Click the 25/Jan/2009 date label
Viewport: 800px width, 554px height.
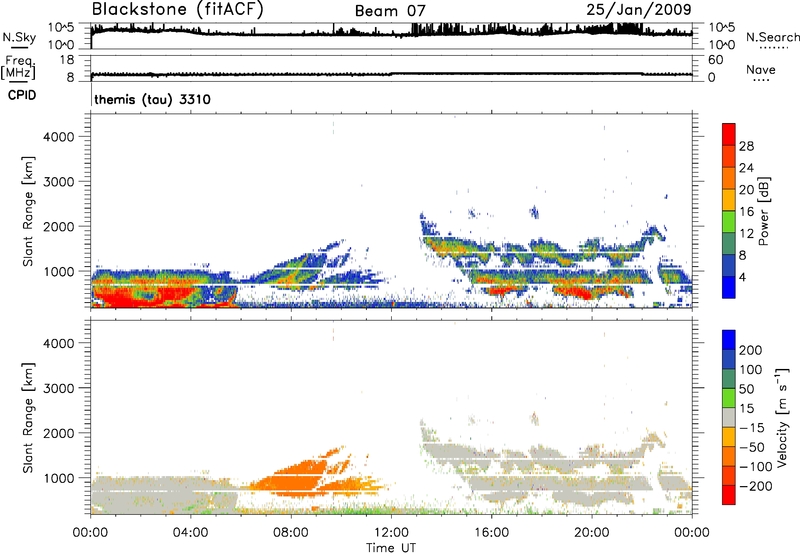(639, 10)
